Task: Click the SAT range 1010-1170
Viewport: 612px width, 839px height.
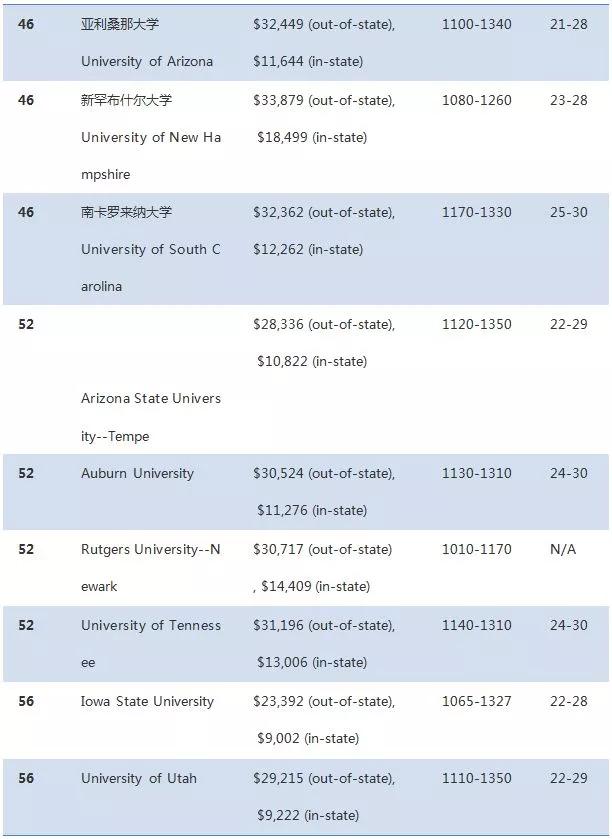Action: click(x=476, y=549)
